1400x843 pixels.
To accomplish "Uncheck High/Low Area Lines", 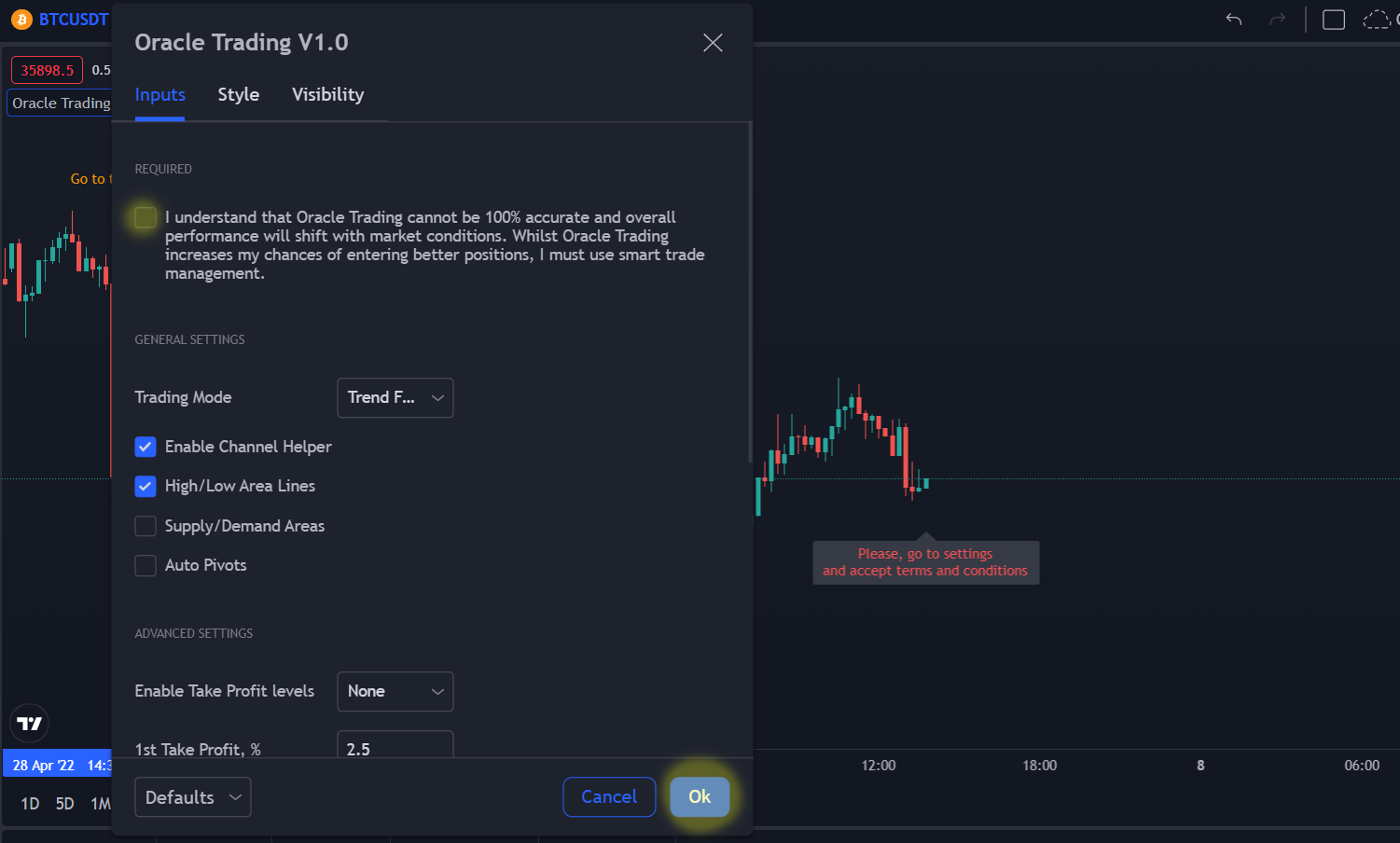I will 146,486.
